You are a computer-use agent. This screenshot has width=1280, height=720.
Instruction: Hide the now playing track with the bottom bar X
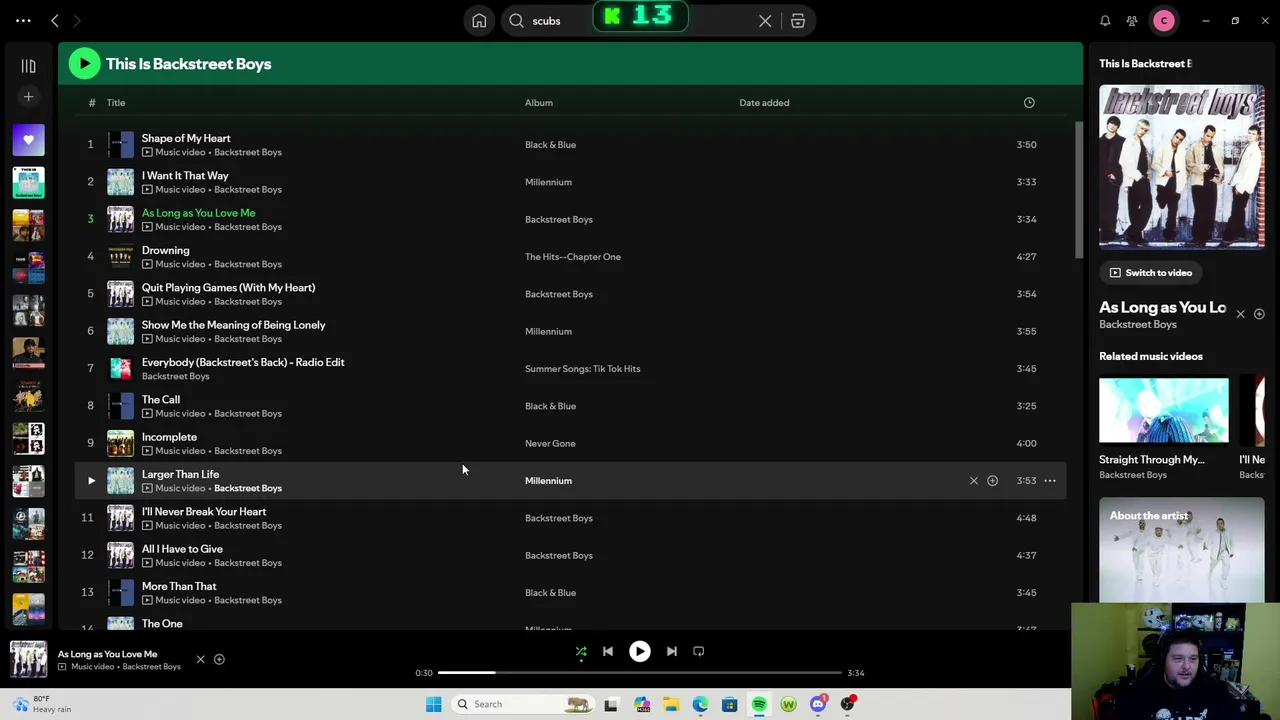(200, 660)
